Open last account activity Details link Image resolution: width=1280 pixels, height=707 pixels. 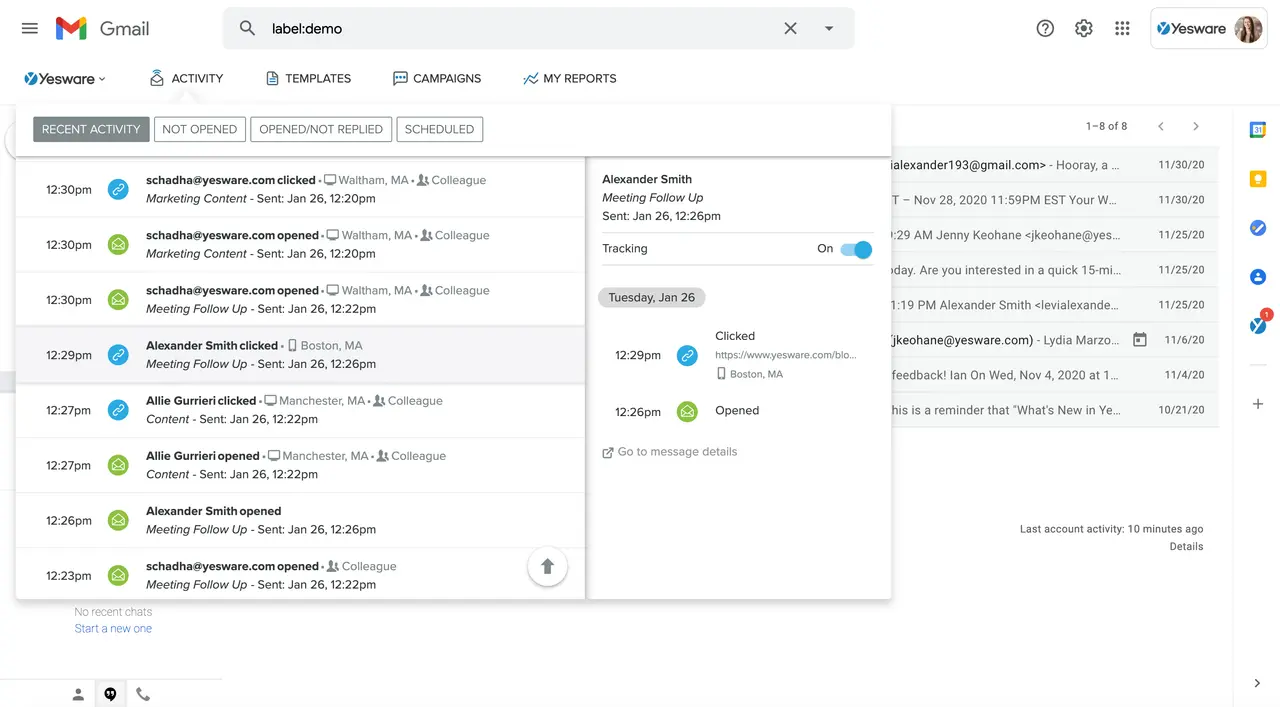pyautogui.click(x=1186, y=547)
